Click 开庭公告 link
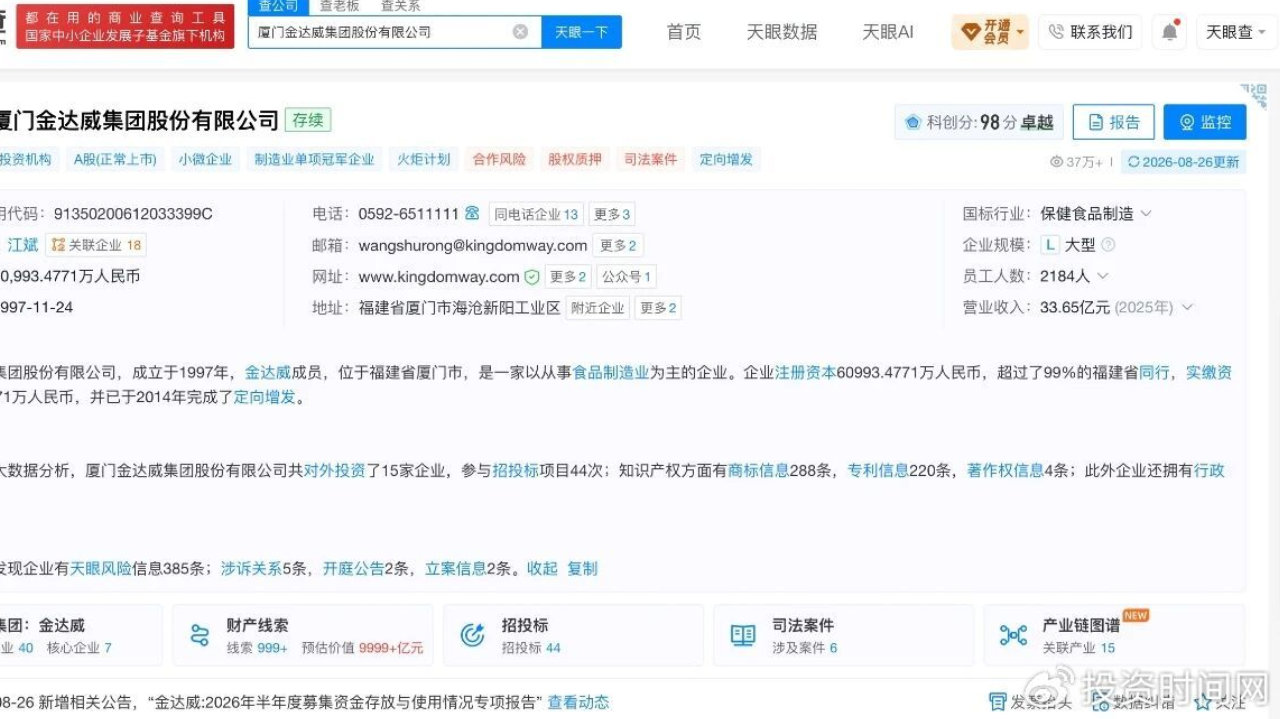The image size is (1280, 719). coord(353,568)
